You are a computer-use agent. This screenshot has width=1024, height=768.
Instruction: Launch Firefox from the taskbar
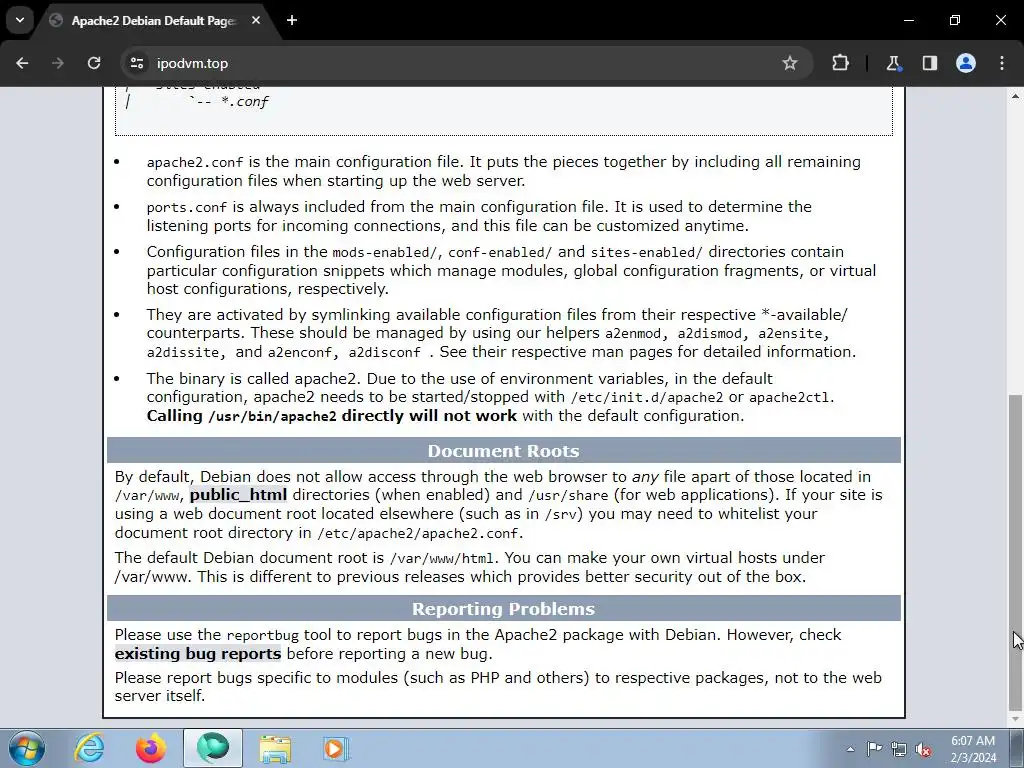point(151,748)
